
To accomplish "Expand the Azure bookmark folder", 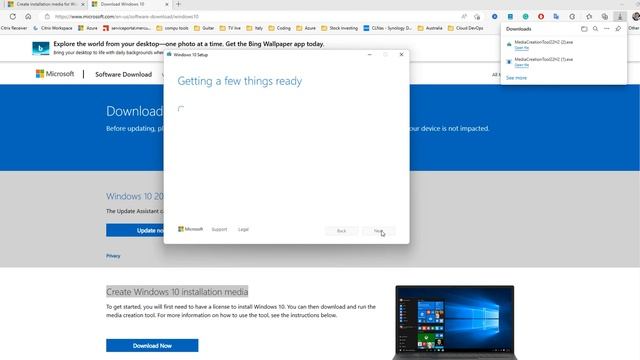I will 306,28.
